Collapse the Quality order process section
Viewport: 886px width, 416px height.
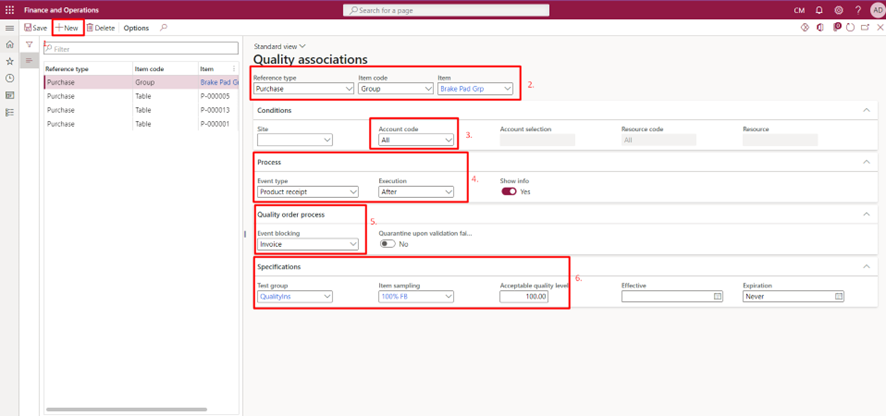tap(867, 214)
